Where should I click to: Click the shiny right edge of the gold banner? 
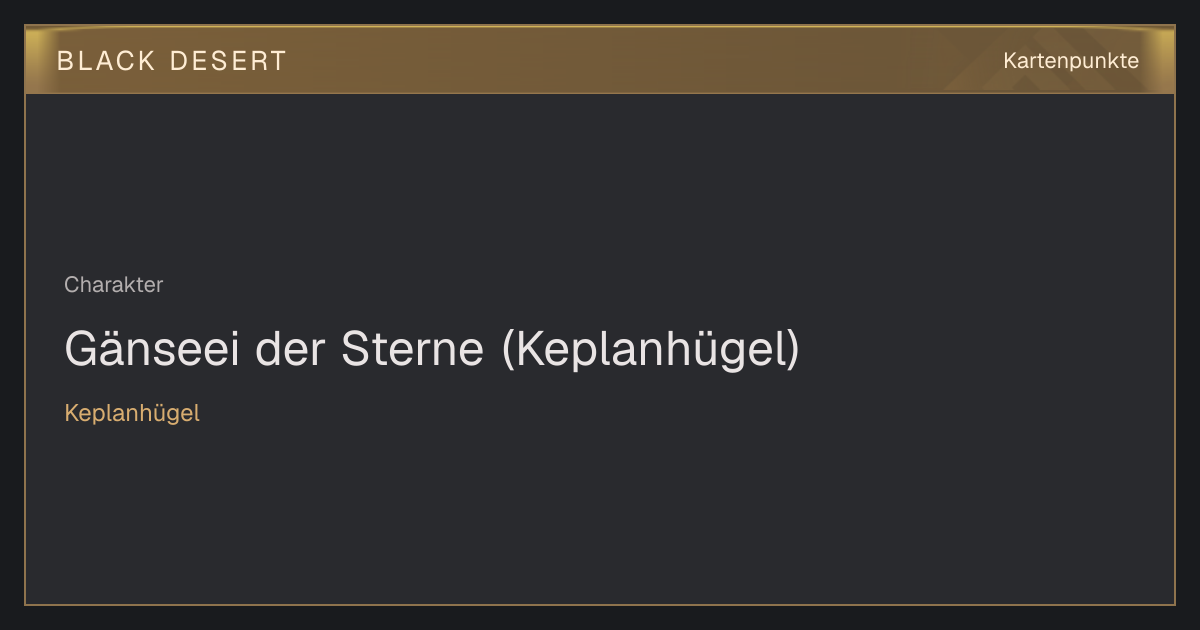1163,60
